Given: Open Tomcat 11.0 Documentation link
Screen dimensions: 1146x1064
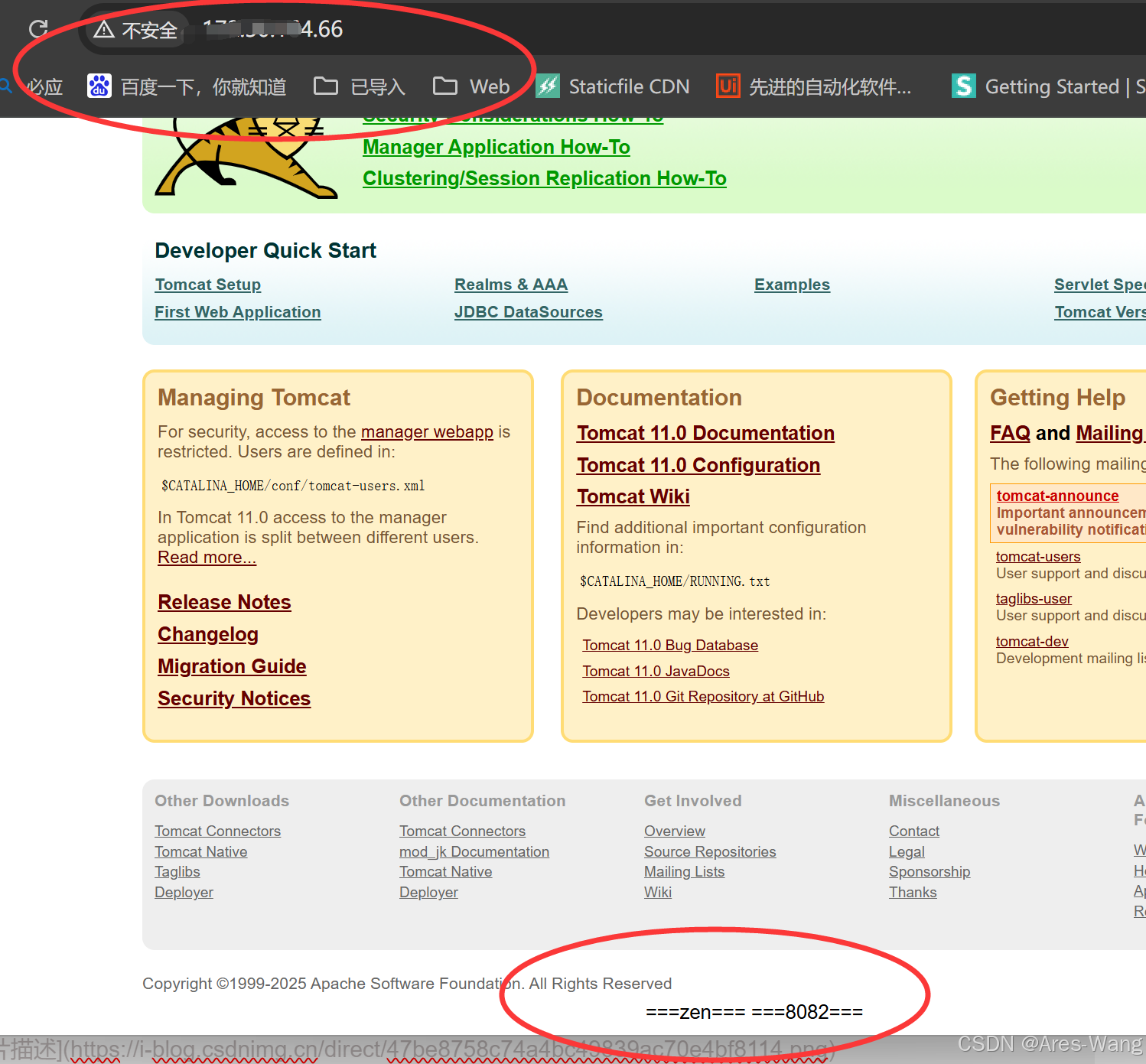Looking at the screenshot, I should coord(705,433).
